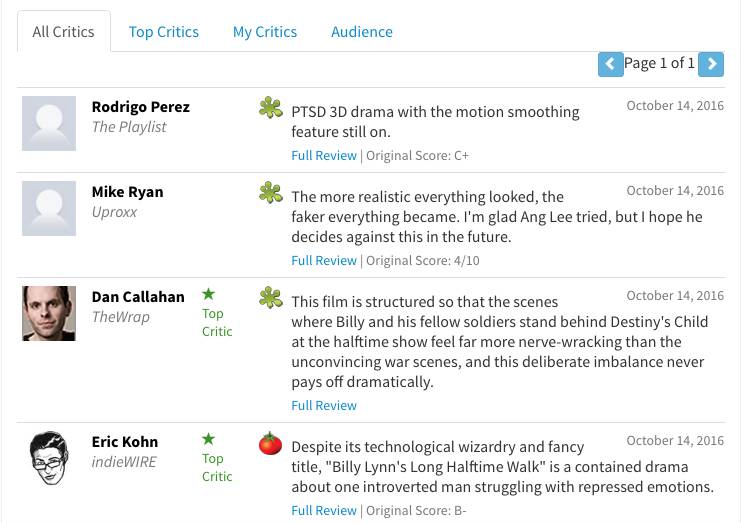Open Dan Callahan's Full Review link
Viewport: 744px width, 523px height.
click(324, 406)
